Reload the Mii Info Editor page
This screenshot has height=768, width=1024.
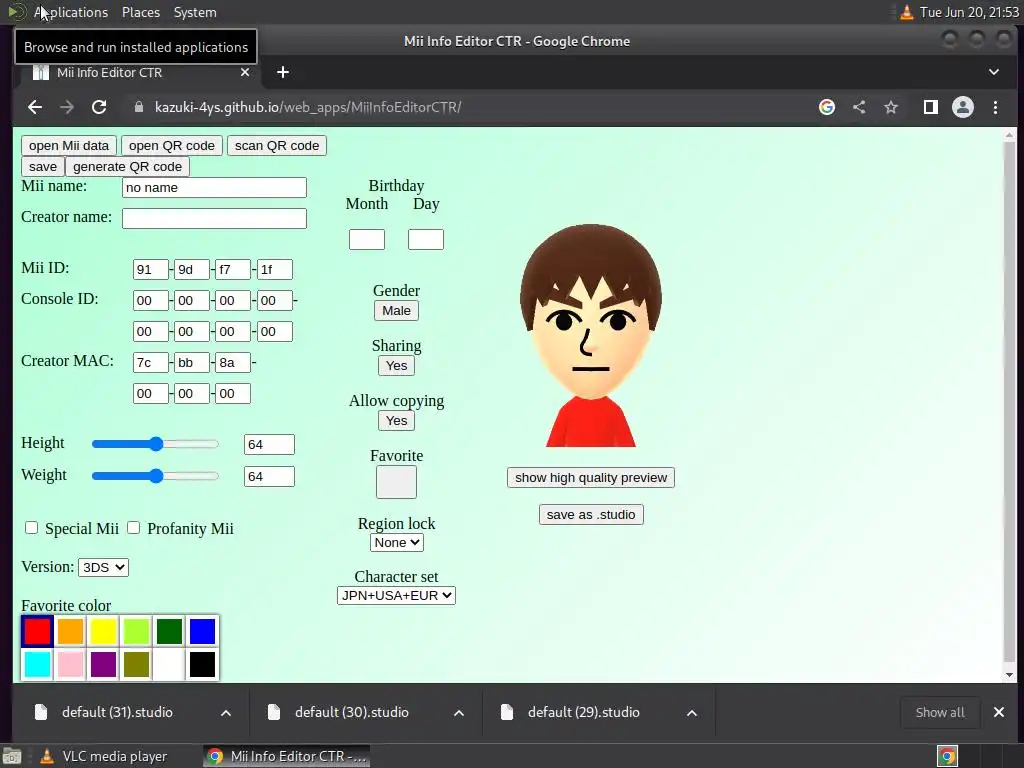(x=99, y=107)
